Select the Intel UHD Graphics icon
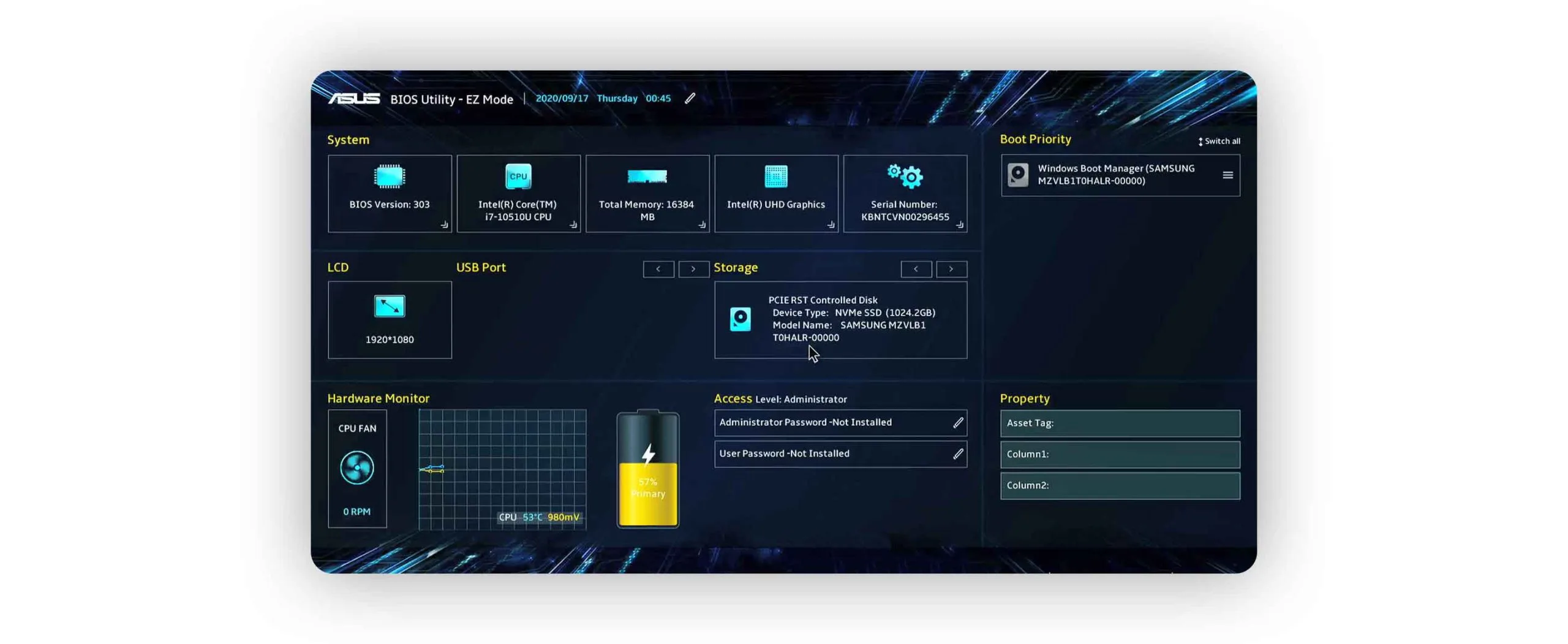Screen dimensions: 1568x644 point(775,176)
